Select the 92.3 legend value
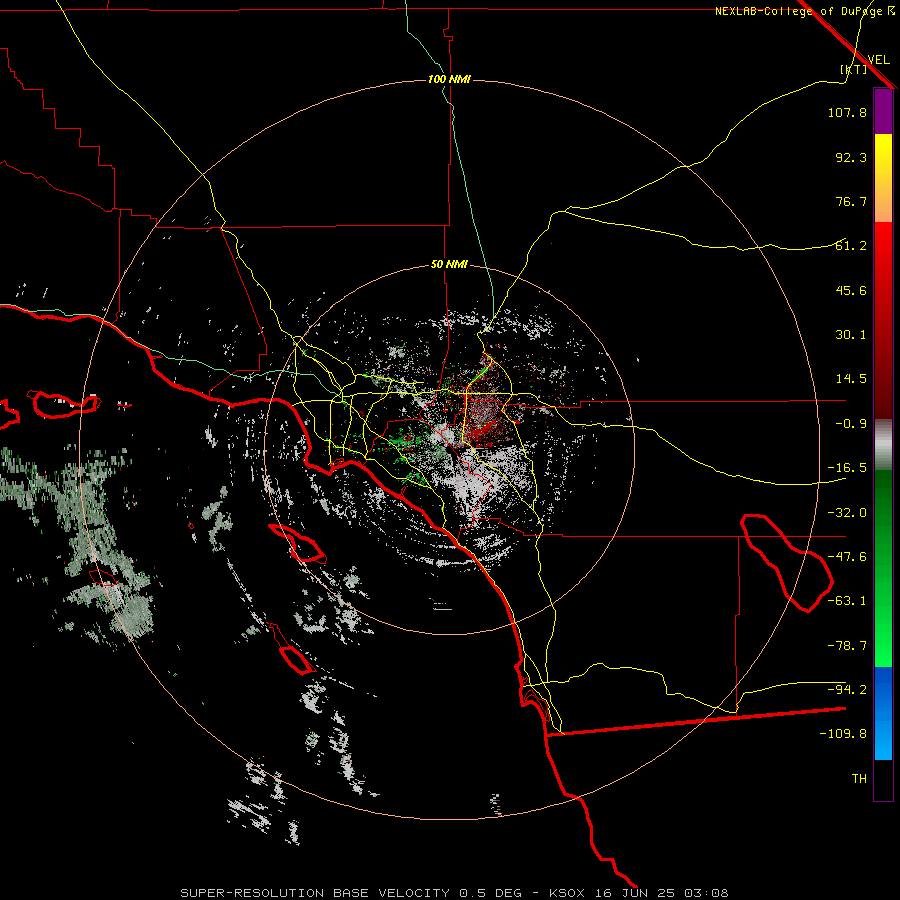The height and width of the screenshot is (900, 900). (x=851, y=157)
